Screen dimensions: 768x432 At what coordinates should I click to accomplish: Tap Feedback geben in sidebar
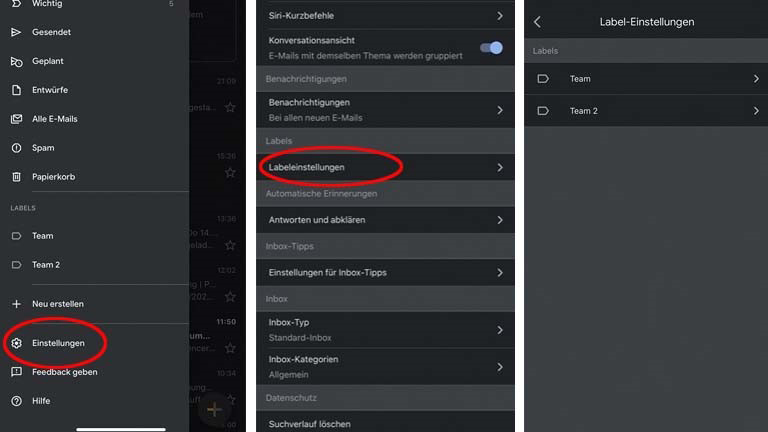point(64,372)
